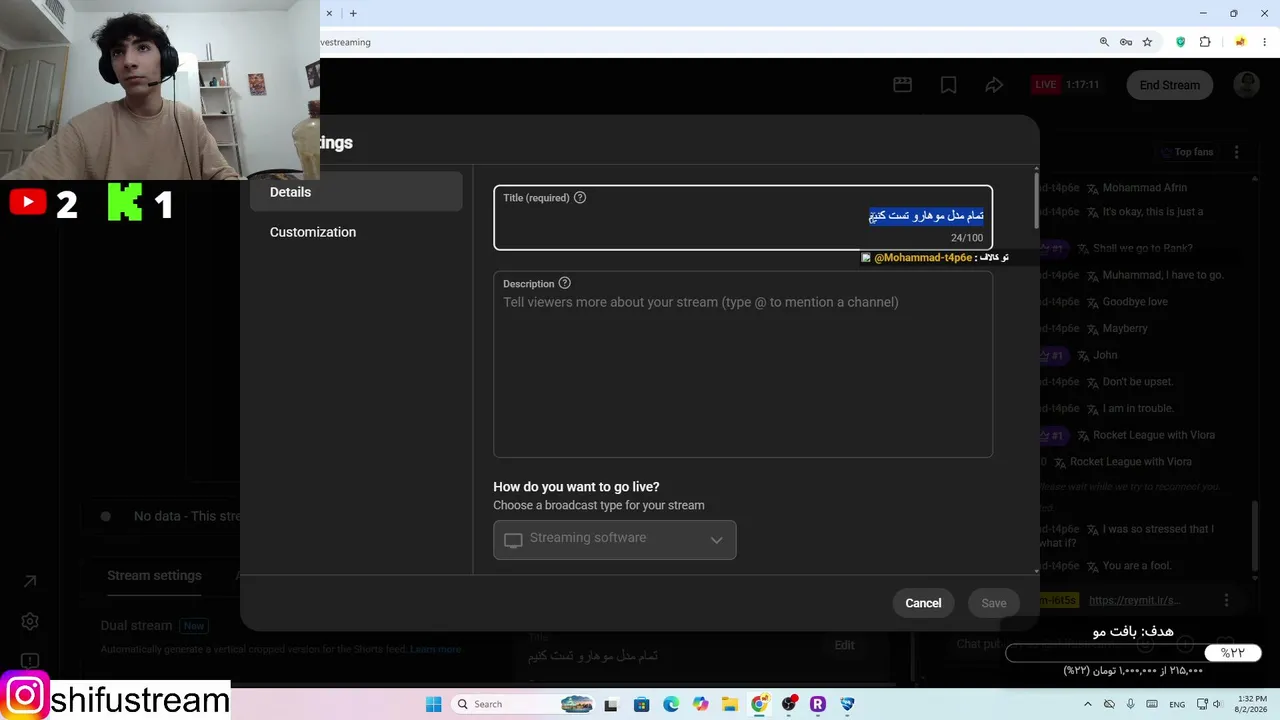
Task: Open the YouTube account avatar
Action: [1246, 85]
